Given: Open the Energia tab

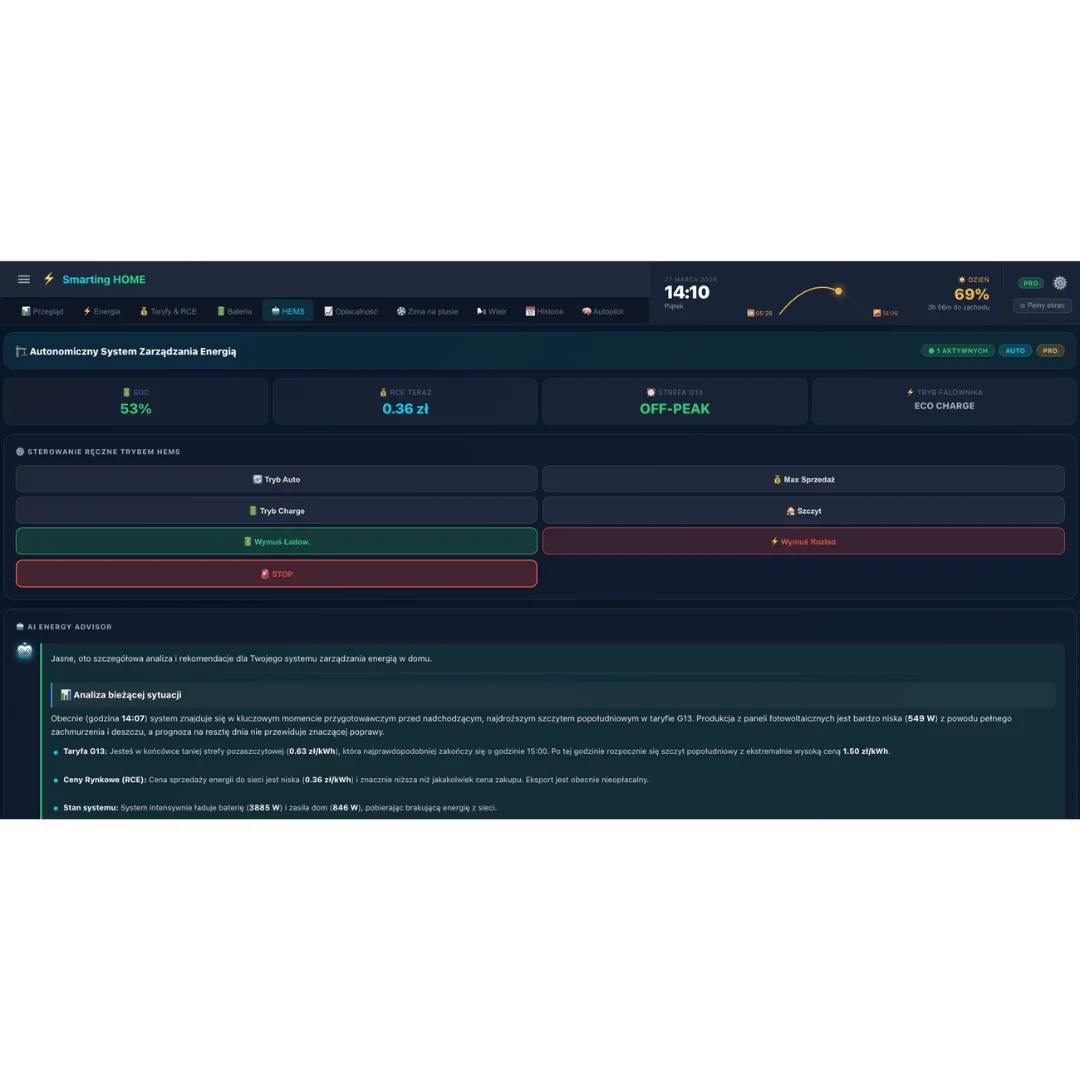Looking at the screenshot, I should [101, 311].
